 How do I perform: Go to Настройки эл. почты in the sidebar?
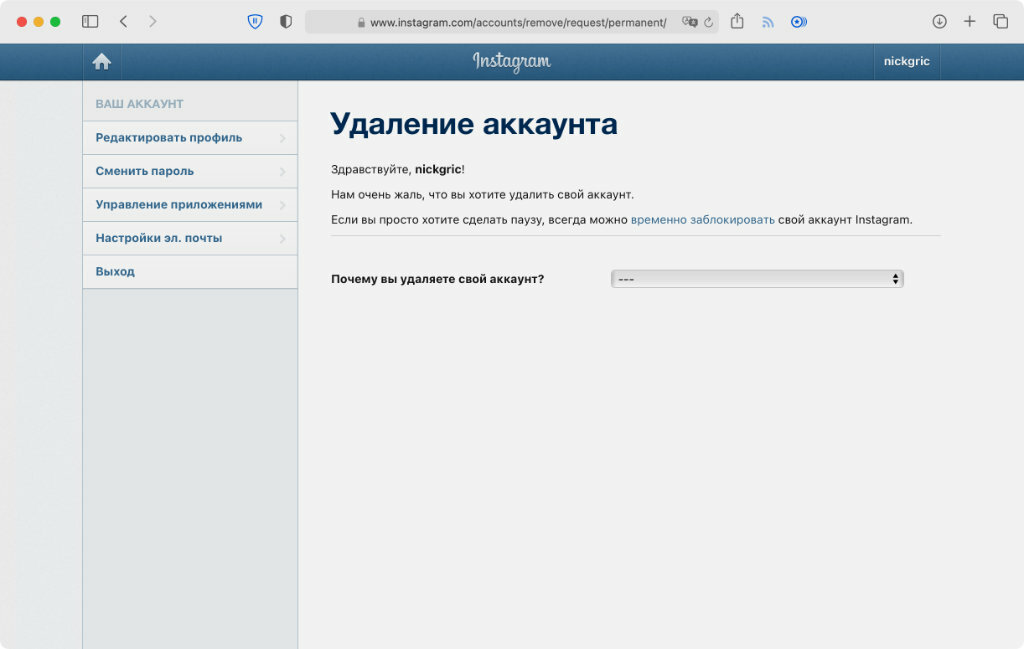tap(190, 238)
